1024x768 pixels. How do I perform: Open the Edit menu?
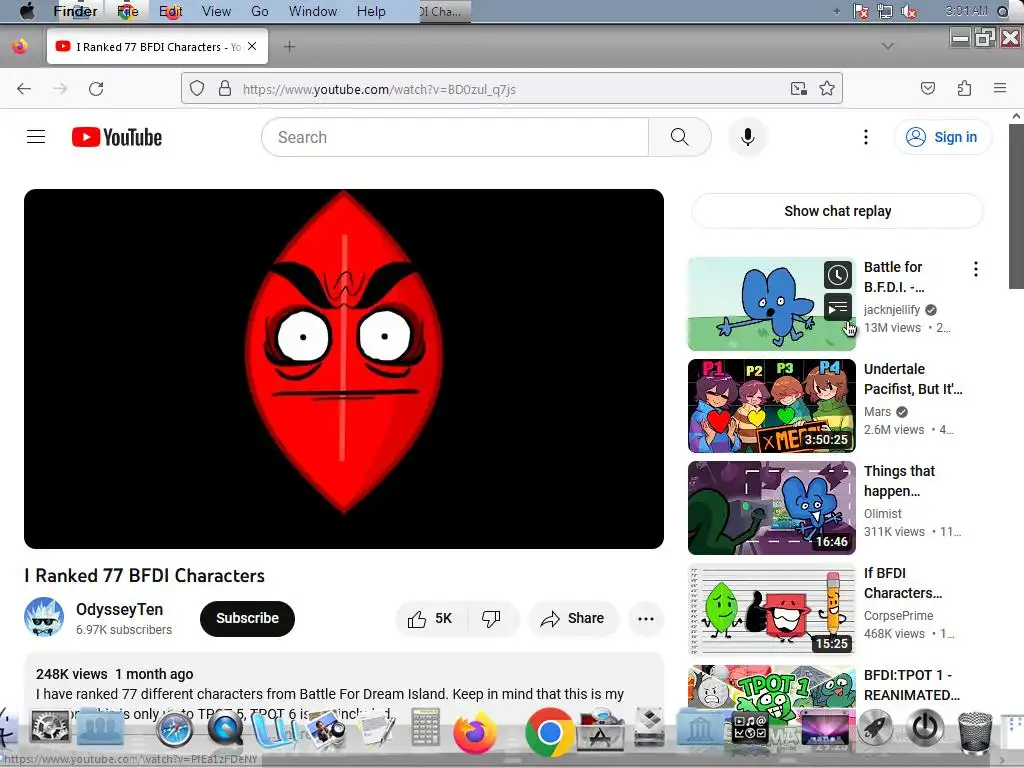(170, 11)
